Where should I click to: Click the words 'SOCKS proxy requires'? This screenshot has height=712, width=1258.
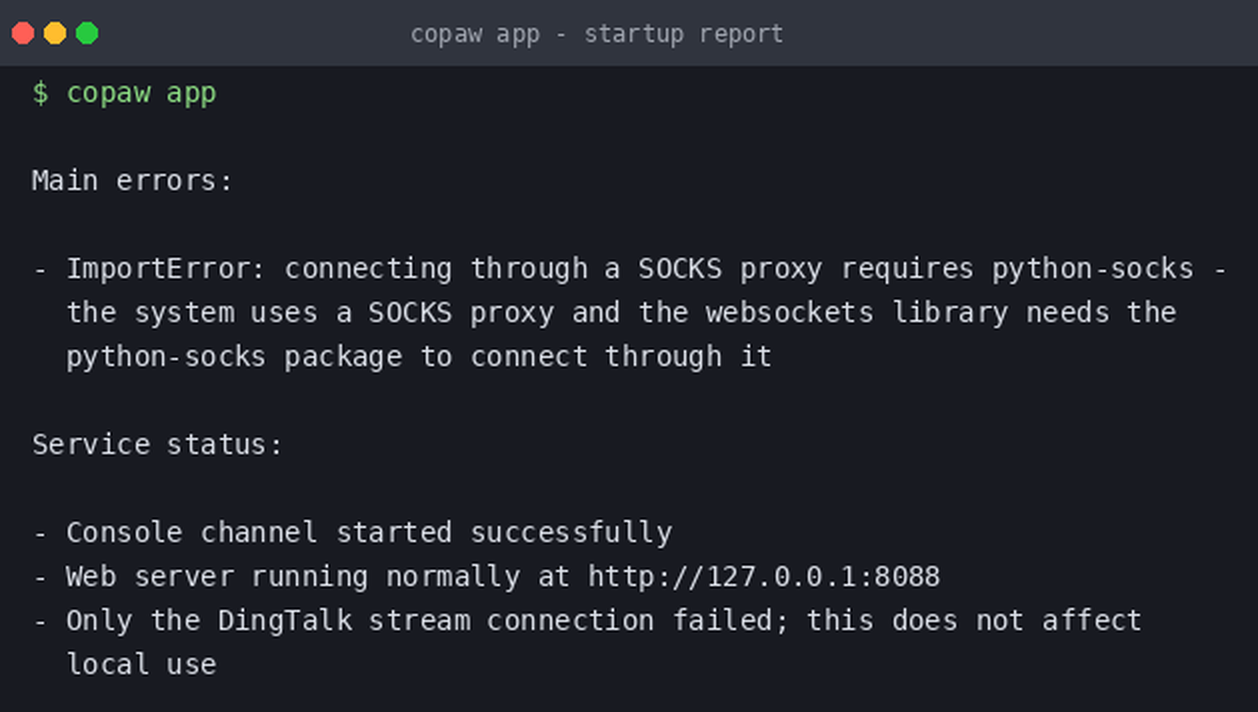click(806, 269)
